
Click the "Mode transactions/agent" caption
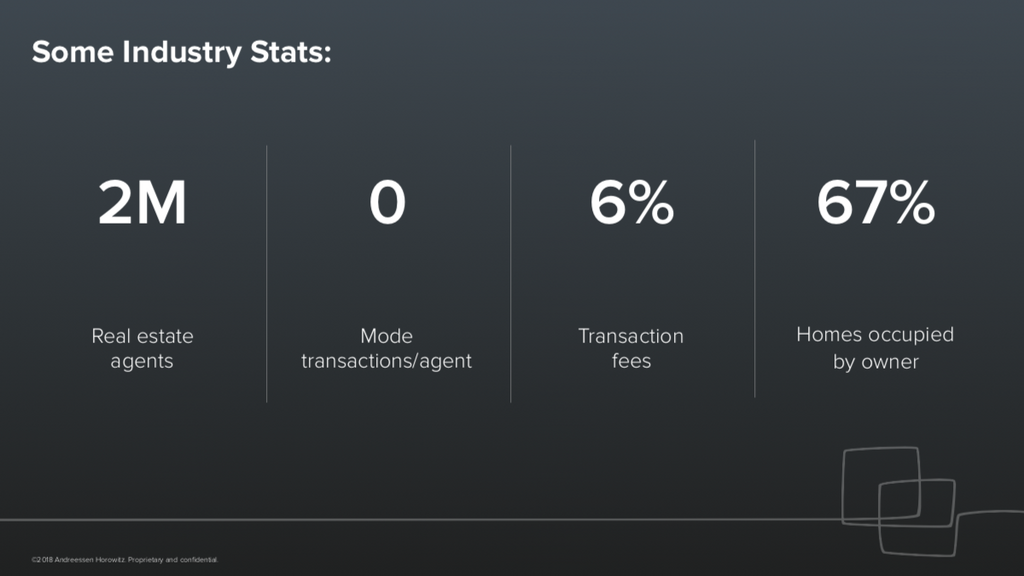pyautogui.click(x=386, y=348)
